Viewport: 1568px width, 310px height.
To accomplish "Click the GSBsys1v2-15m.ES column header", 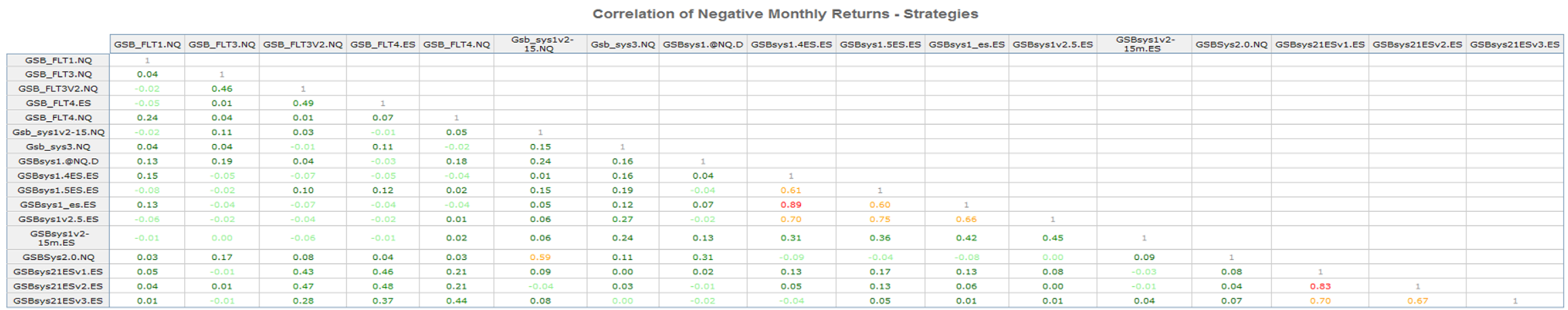I will tap(1144, 44).
